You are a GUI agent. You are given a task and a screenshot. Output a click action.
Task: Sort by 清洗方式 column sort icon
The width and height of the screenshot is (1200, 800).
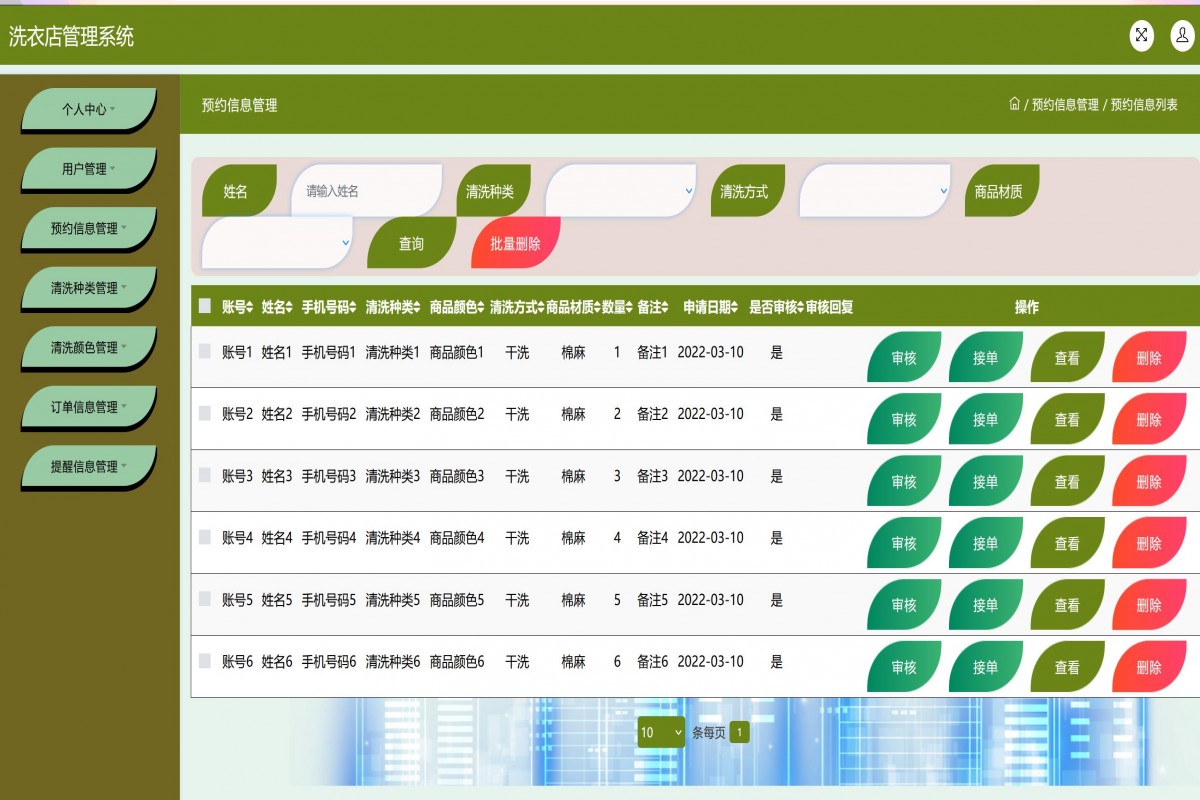click(541, 308)
